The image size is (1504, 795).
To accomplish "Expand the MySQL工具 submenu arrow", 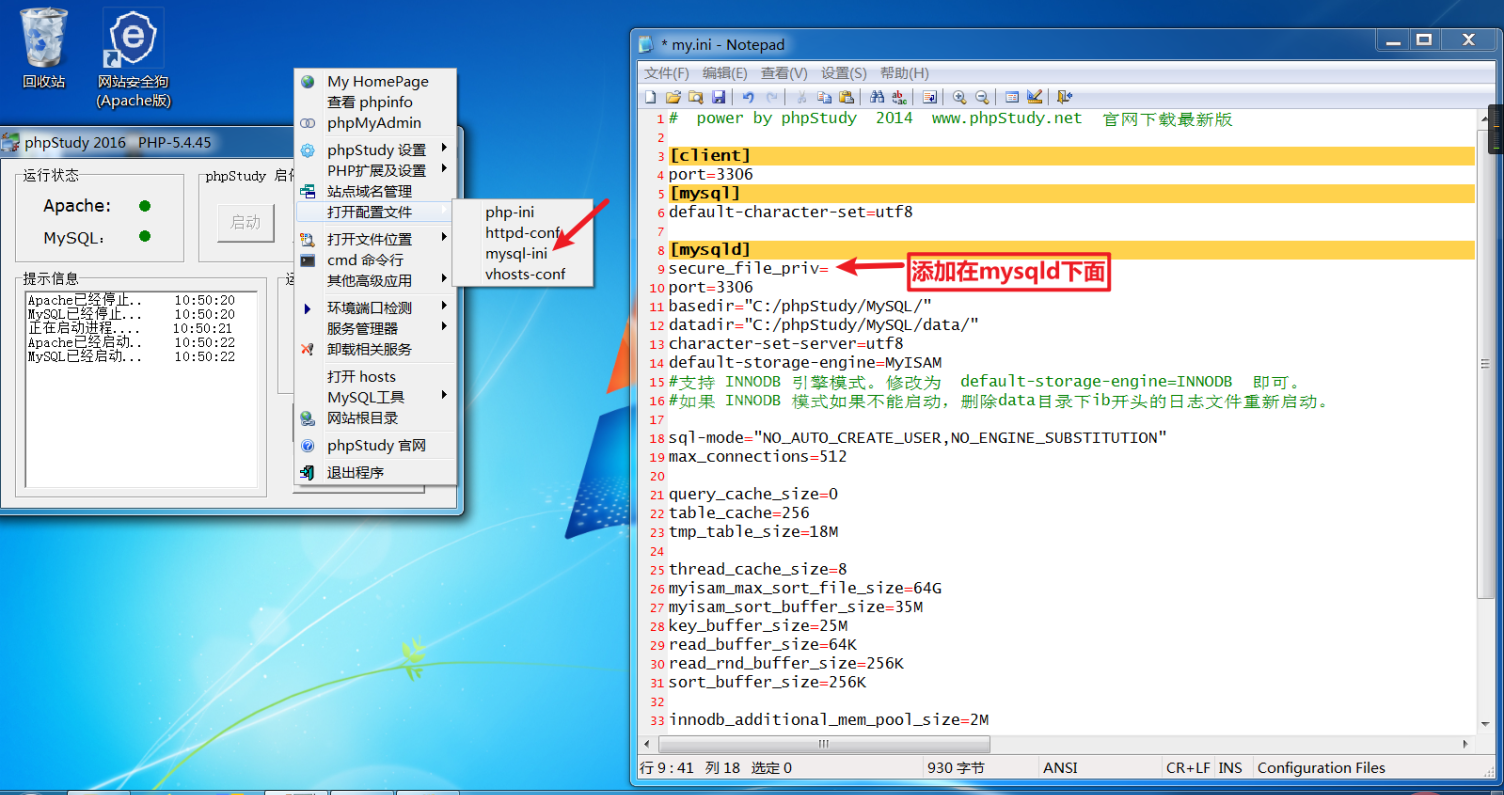I will pos(444,396).
